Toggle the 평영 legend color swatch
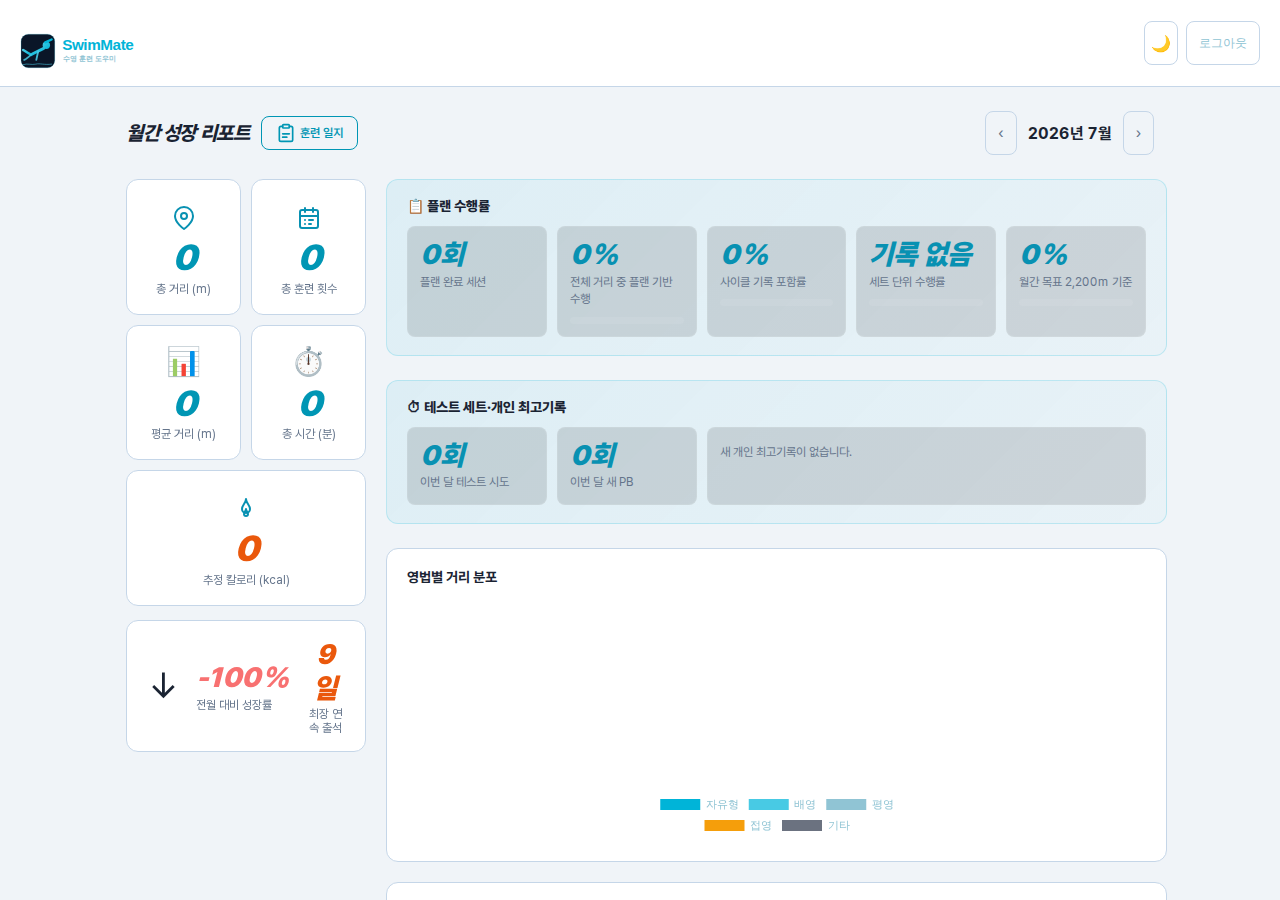The height and width of the screenshot is (900, 1280). (x=846, y=805)
